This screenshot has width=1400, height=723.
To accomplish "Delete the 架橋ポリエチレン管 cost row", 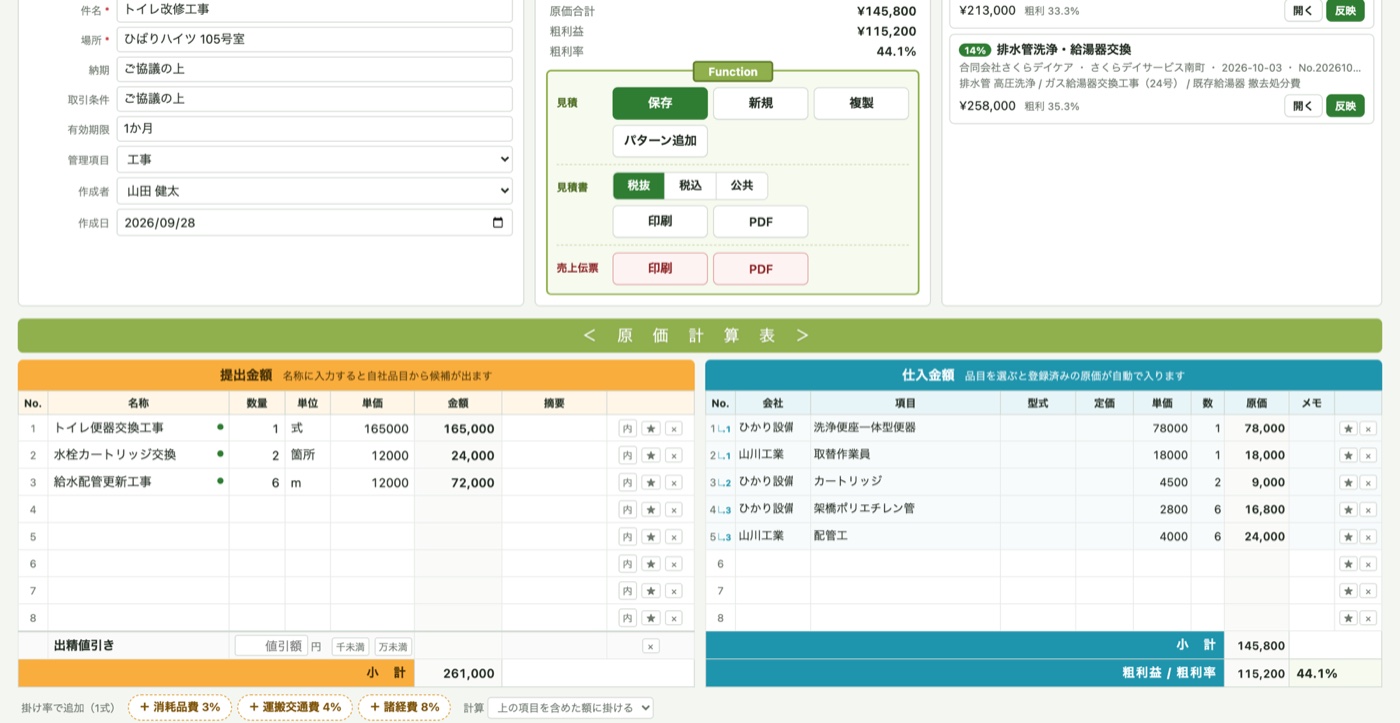I will click(x=1368, y=509).
